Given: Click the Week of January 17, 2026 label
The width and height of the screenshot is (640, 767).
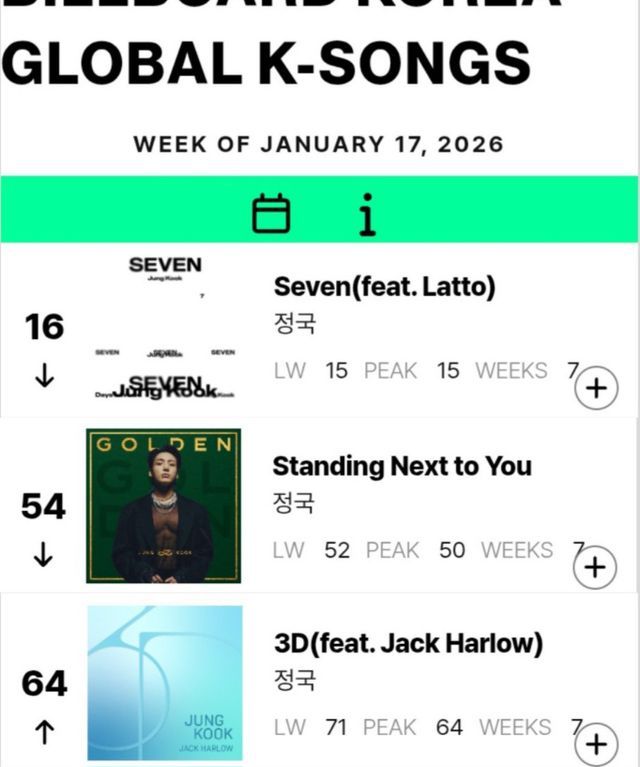Looking at the screenshot, I should pos(319,143).
